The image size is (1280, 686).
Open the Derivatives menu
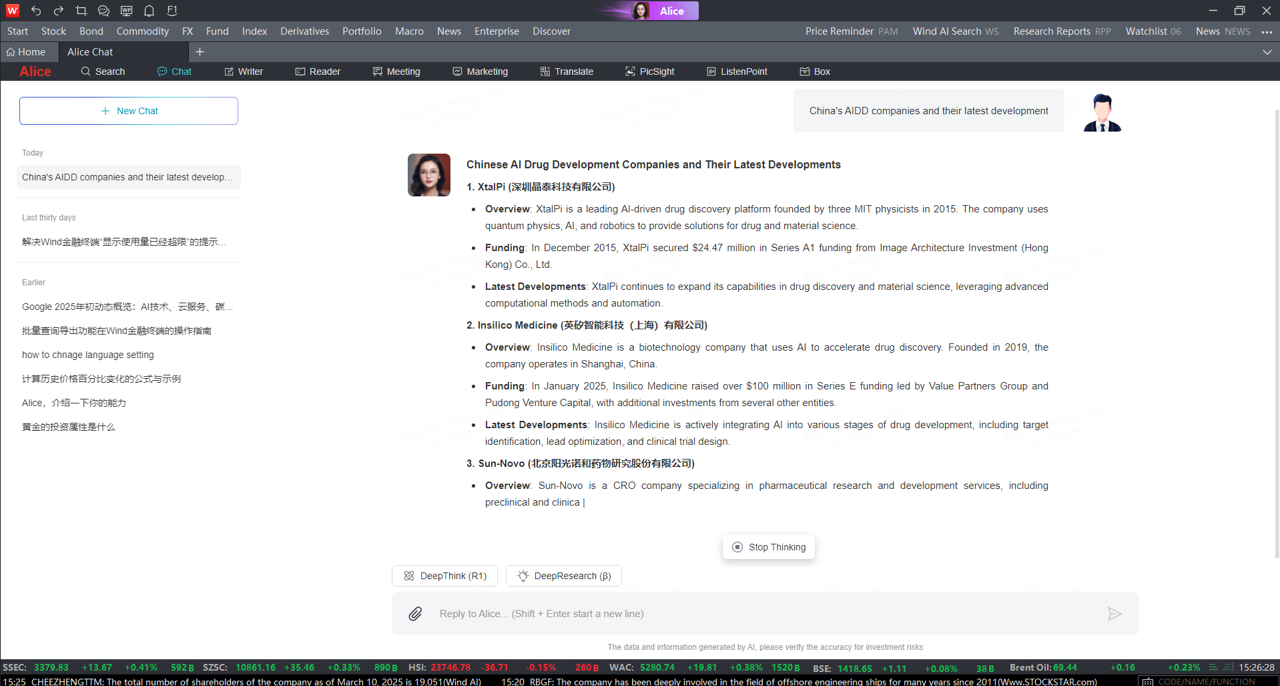[304, 31]
